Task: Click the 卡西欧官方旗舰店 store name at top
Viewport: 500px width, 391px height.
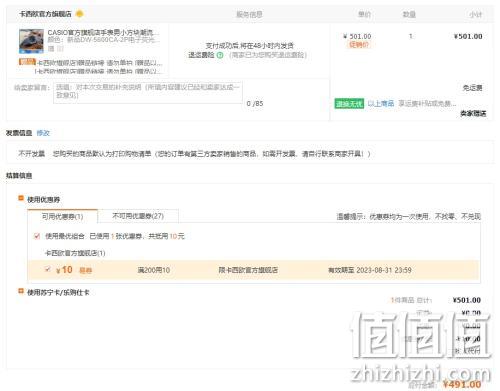Action: 45,14
